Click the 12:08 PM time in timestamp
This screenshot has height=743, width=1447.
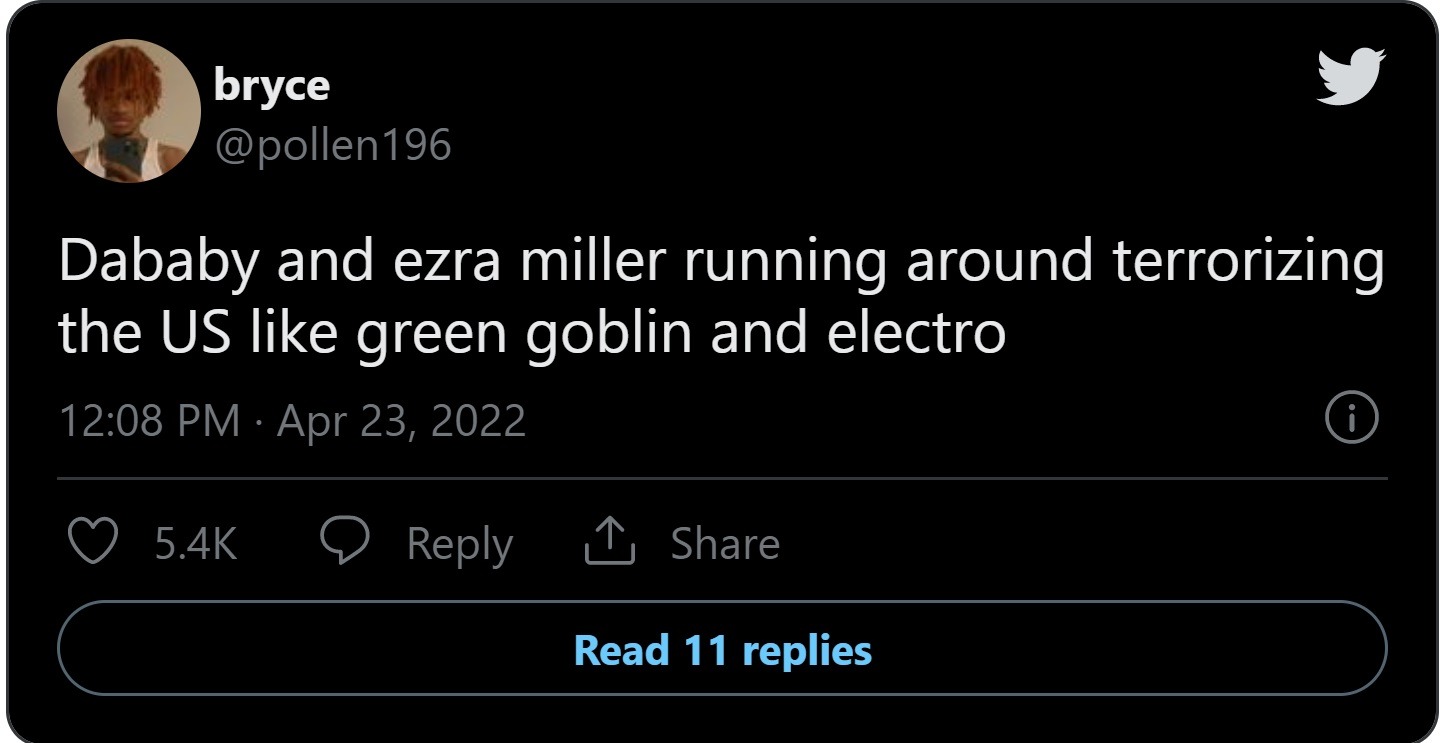click(149, 421)
